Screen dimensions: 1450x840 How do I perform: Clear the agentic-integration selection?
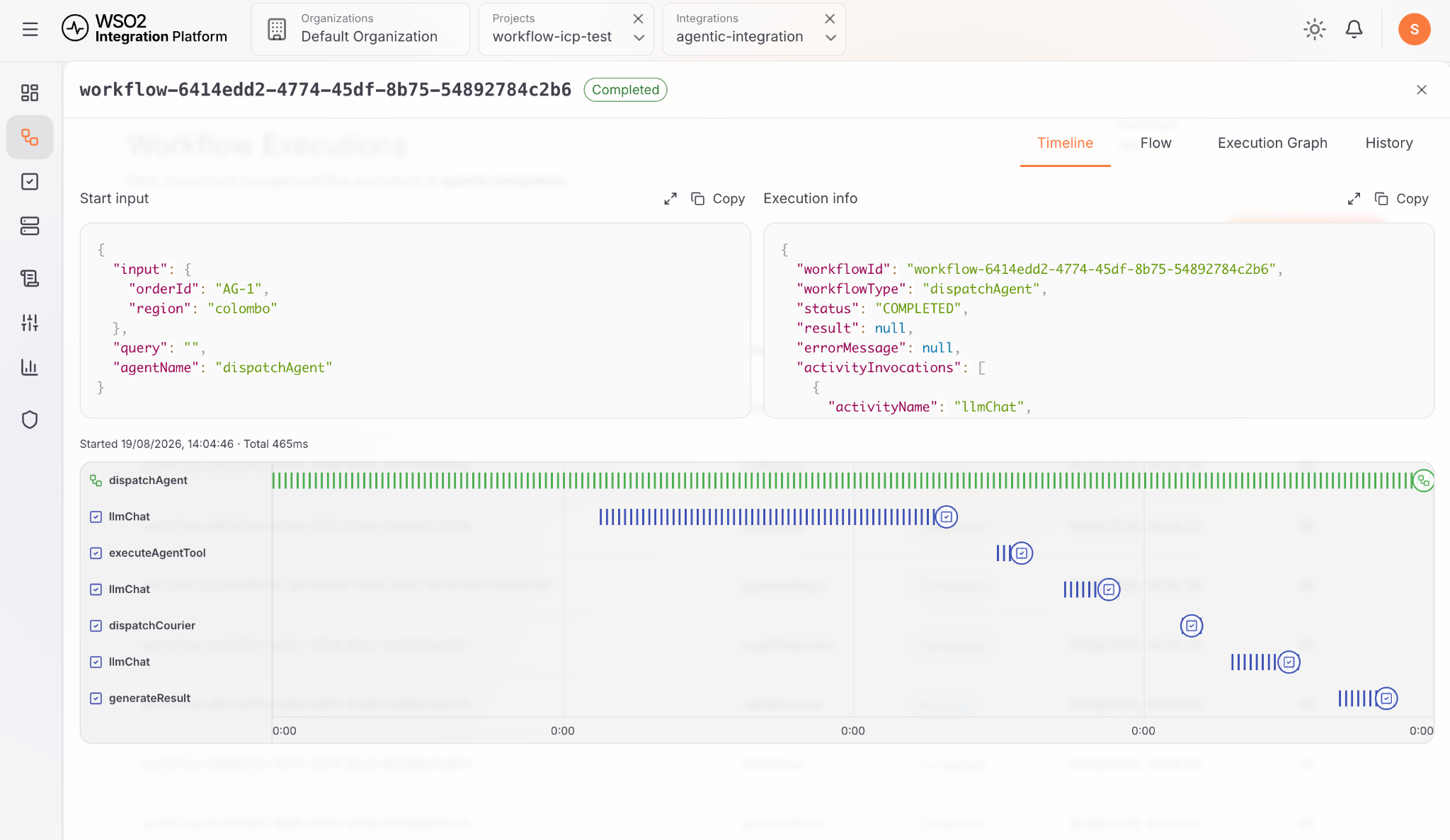pyautogui.click(x=830, y=18)
